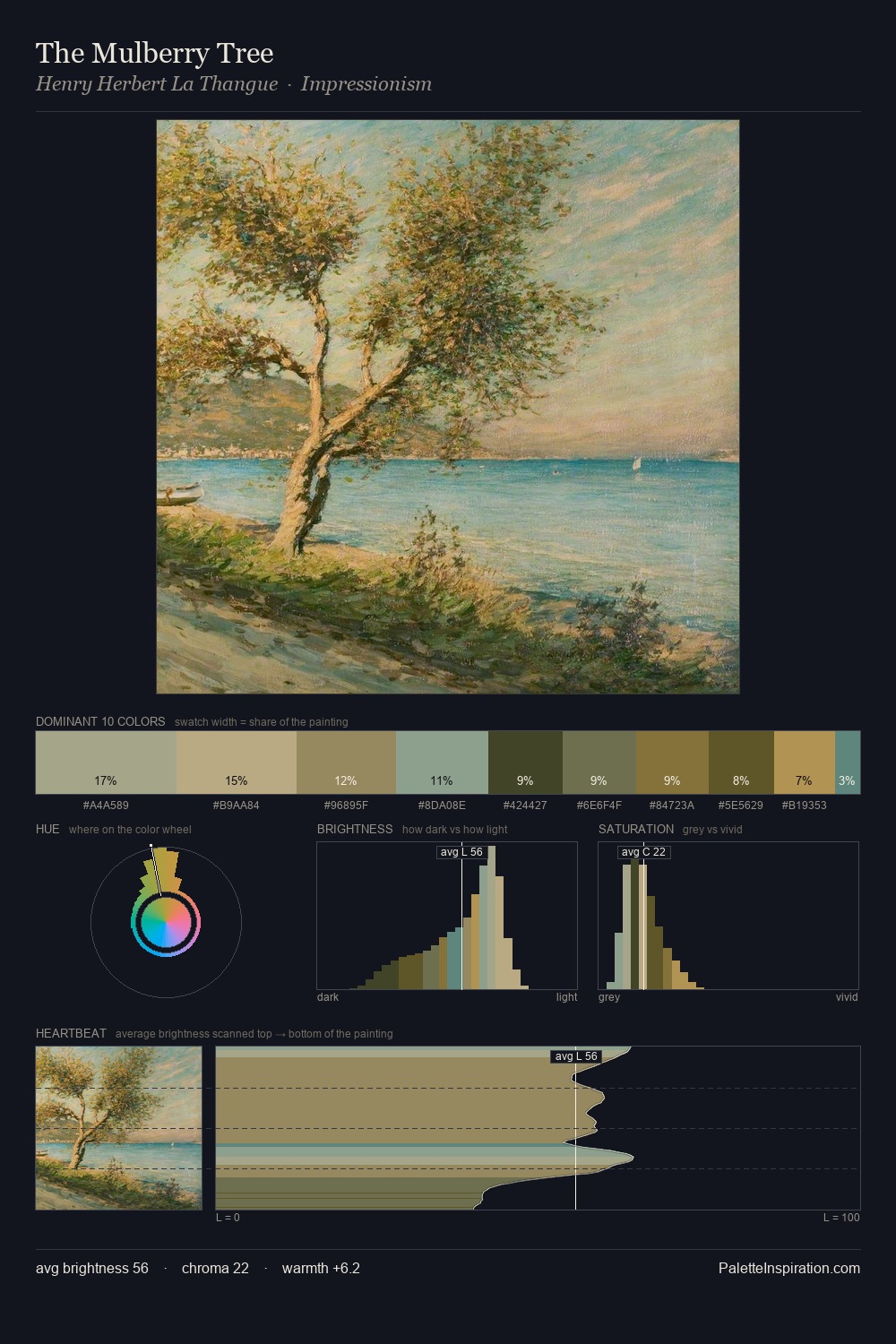Click the 'grey' axis label under saturation

pyautogui.click(x=609, y=997)
